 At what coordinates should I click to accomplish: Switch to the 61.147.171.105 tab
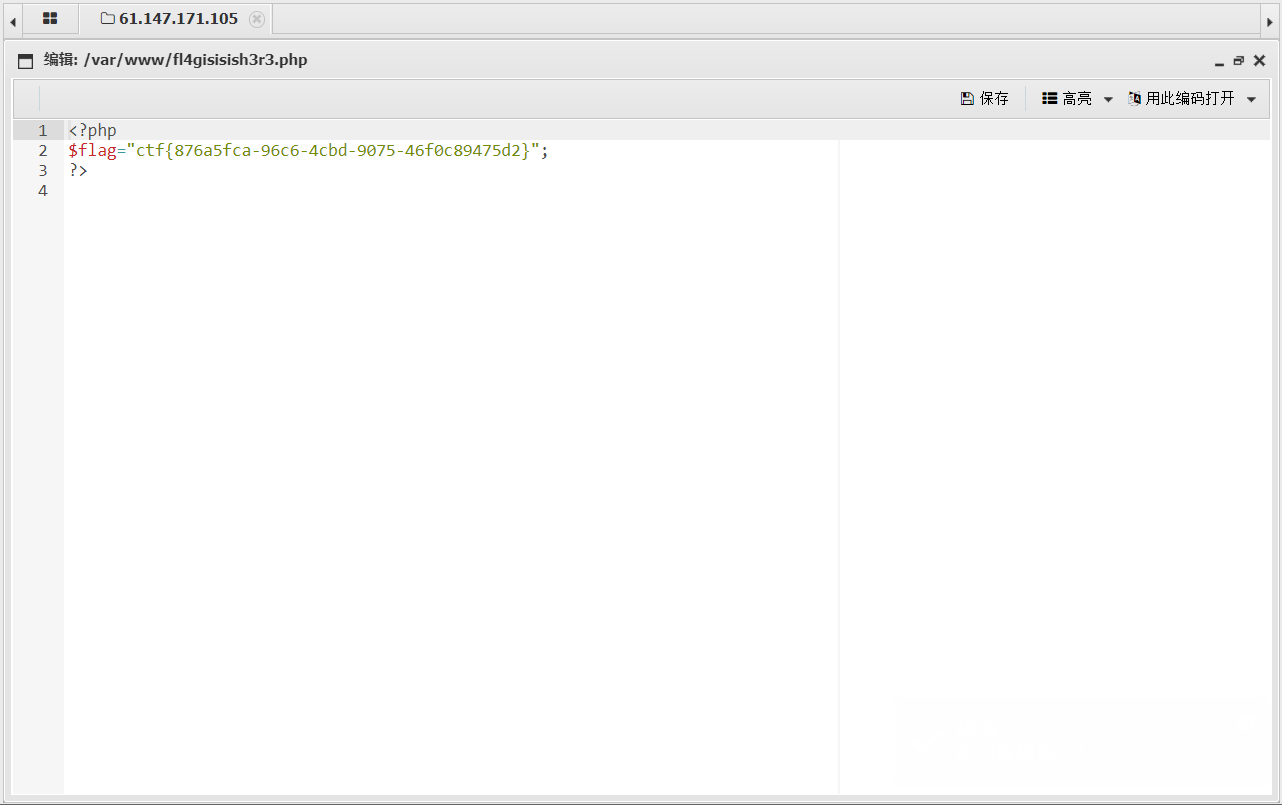[178, 19]
